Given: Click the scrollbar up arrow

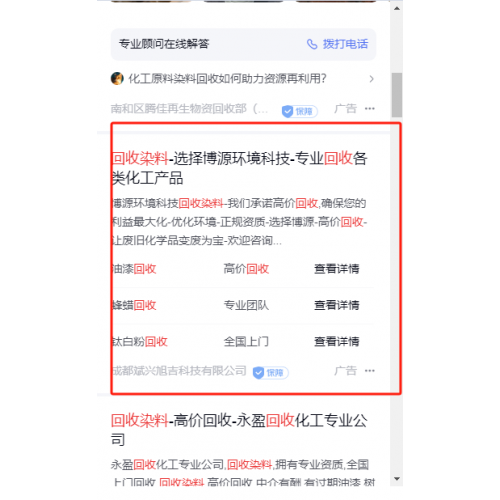Looking at the screenshot, I should point(397,8).
